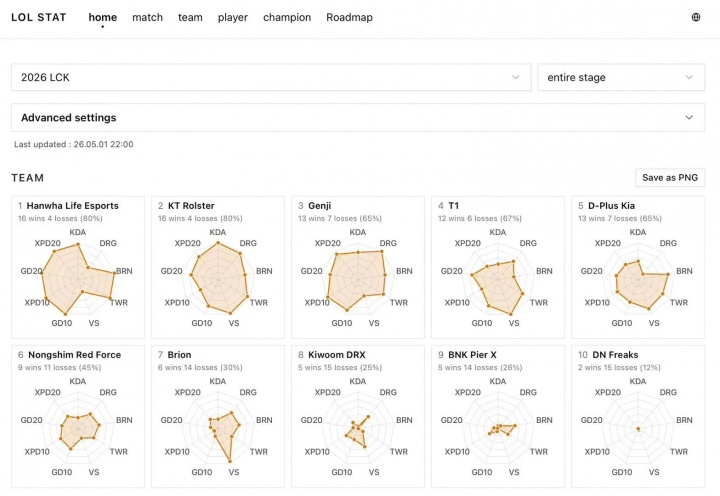Click DN Freaks radar chart center point
The height and width of the screenshot is (496, 720).
(x=638, y=428)
